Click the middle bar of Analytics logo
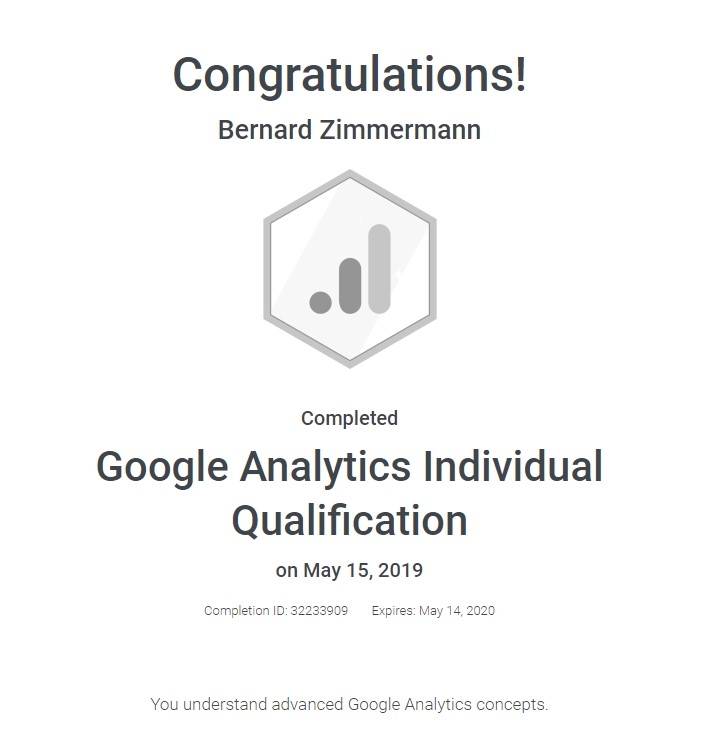 pyautogui.click(x=350, y=286)
